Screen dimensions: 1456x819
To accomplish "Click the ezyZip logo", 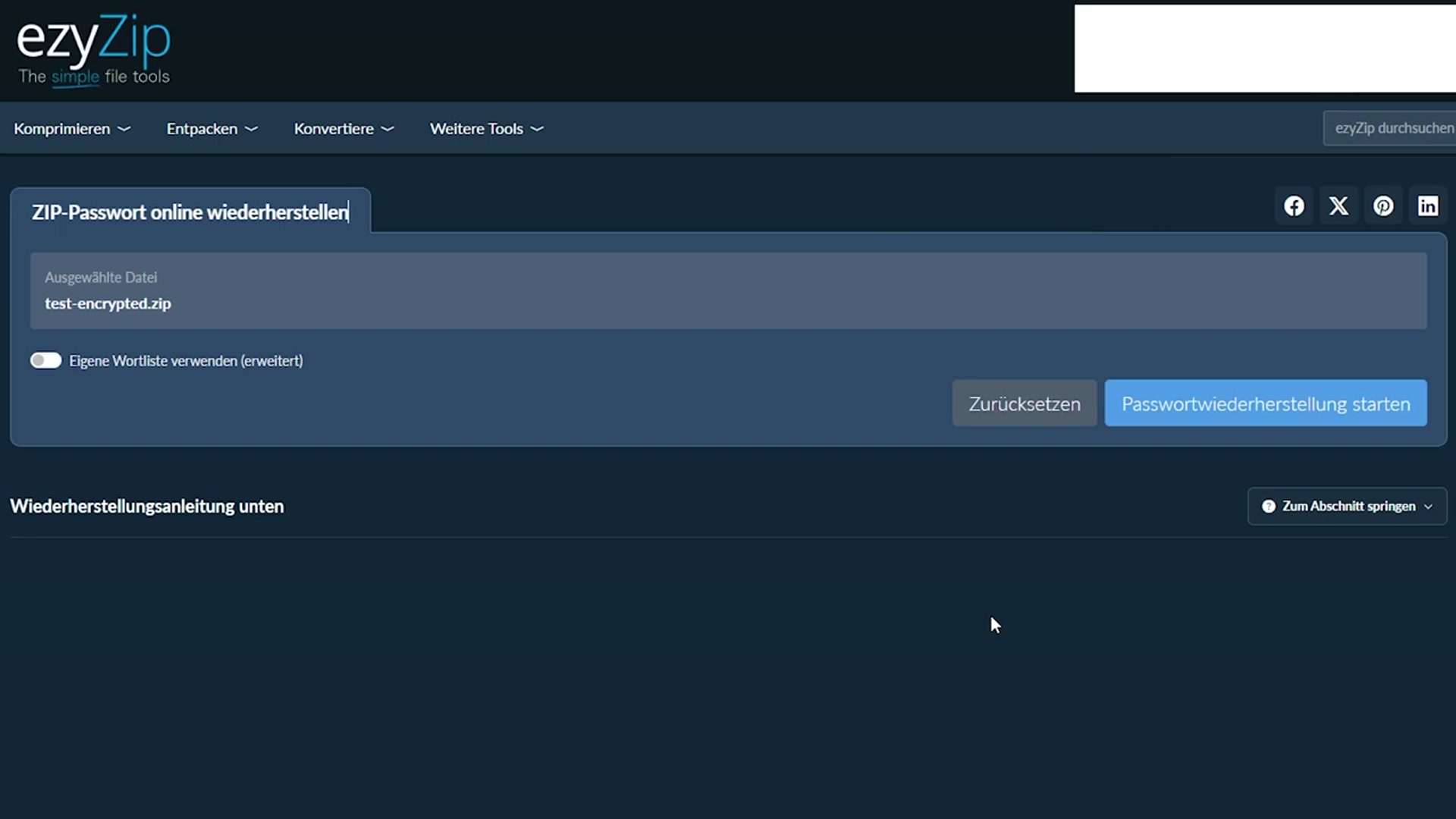I will (93, 49).
